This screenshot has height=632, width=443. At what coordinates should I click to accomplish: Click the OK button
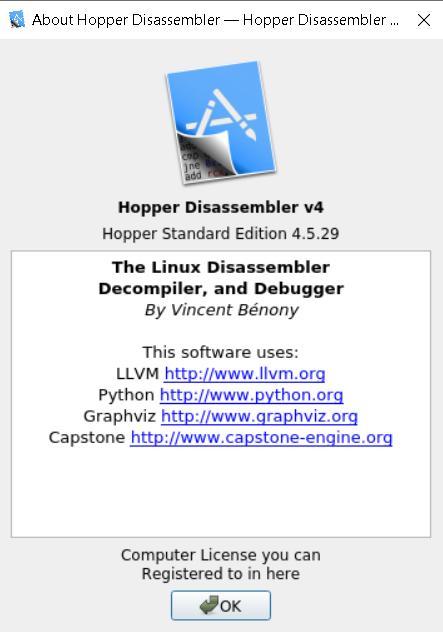click(x=220, y=605)
